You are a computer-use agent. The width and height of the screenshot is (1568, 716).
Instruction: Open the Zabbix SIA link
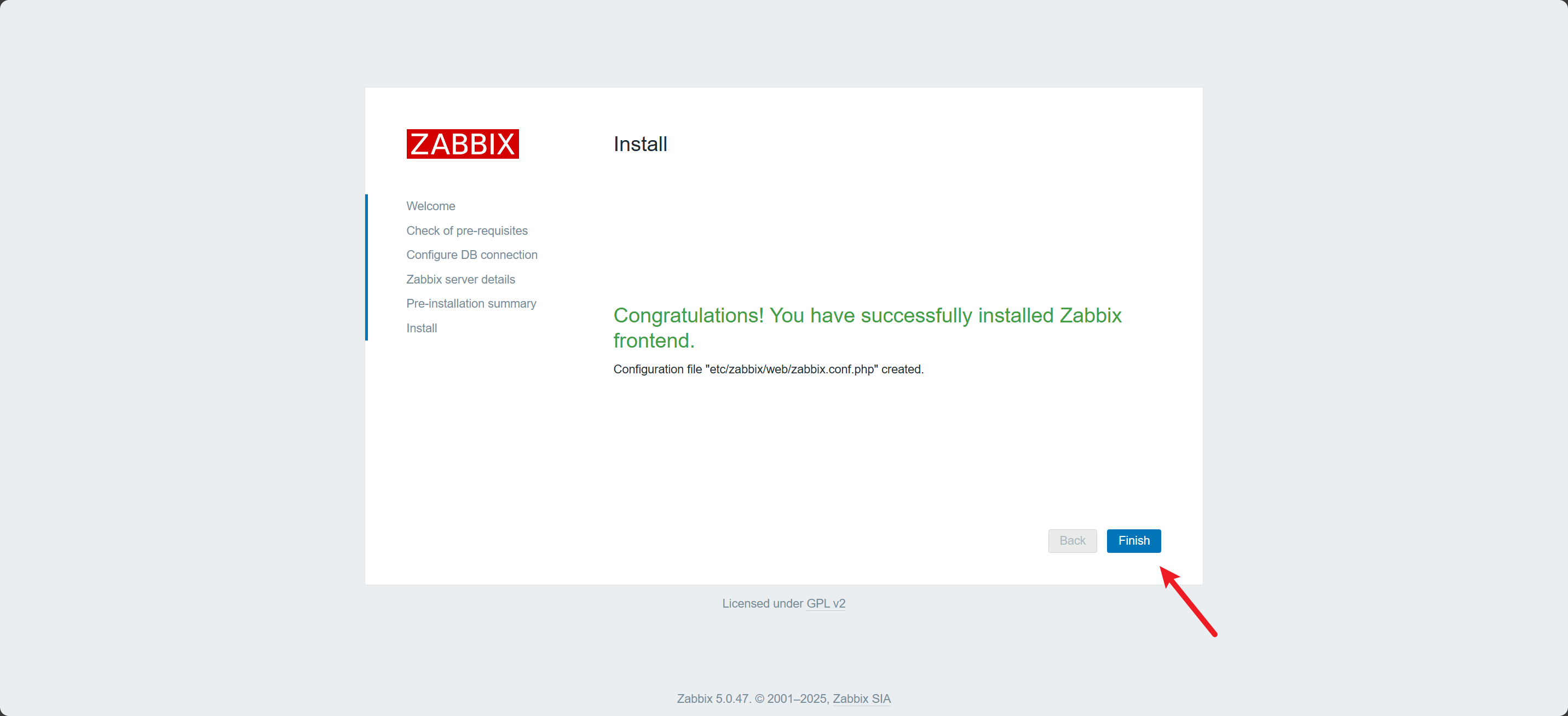click(x=861, y=698)
